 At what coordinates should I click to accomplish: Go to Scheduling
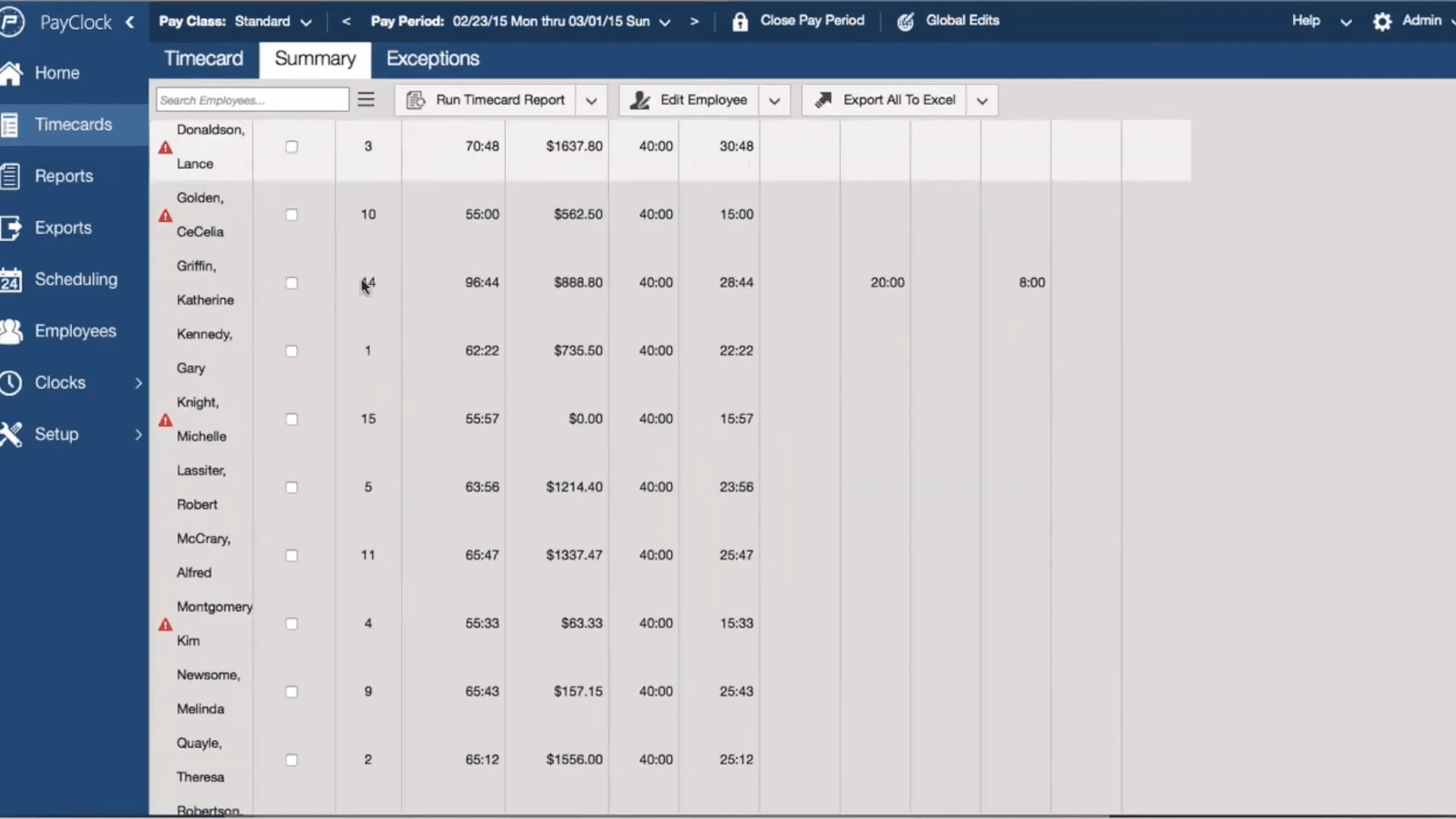[76, 279]
